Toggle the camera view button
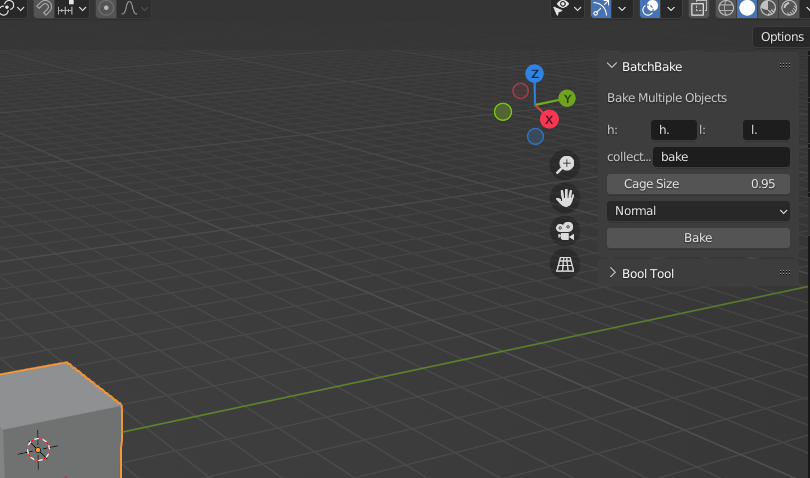Screen dimensions: 810x478 565,231
